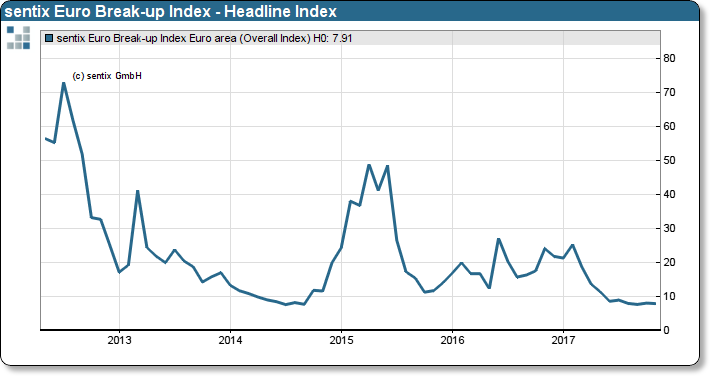710x376 pixels.
Task: Click the '(c) sentix GmbH' copyright label
Action: click(107, 76)
